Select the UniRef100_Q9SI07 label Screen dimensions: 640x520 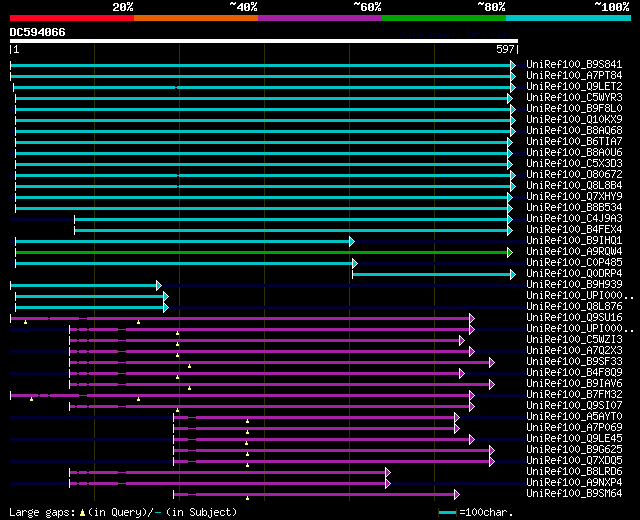coord(574,406)
